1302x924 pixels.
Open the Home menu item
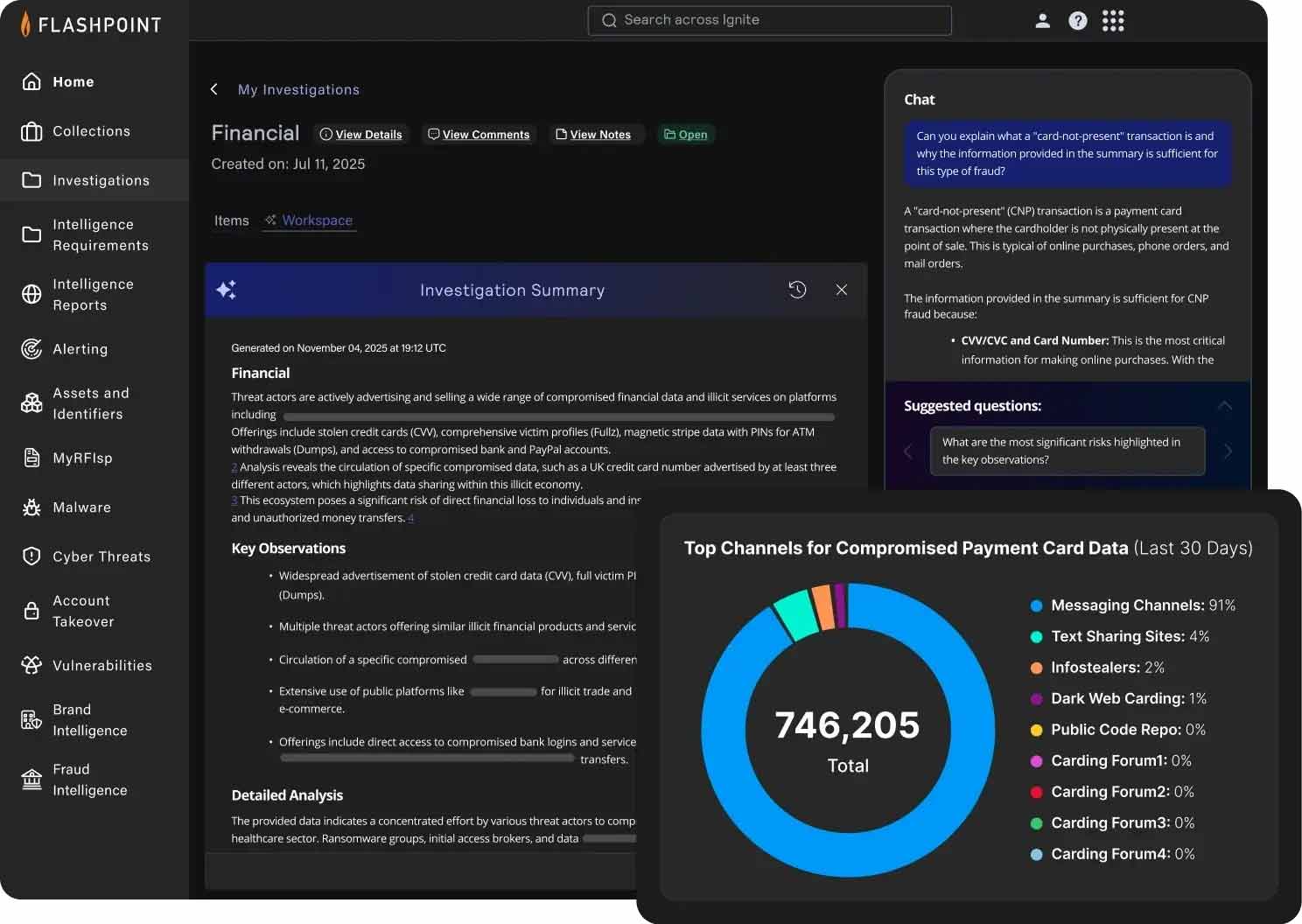pyautogui.click(x=73, y=81)
